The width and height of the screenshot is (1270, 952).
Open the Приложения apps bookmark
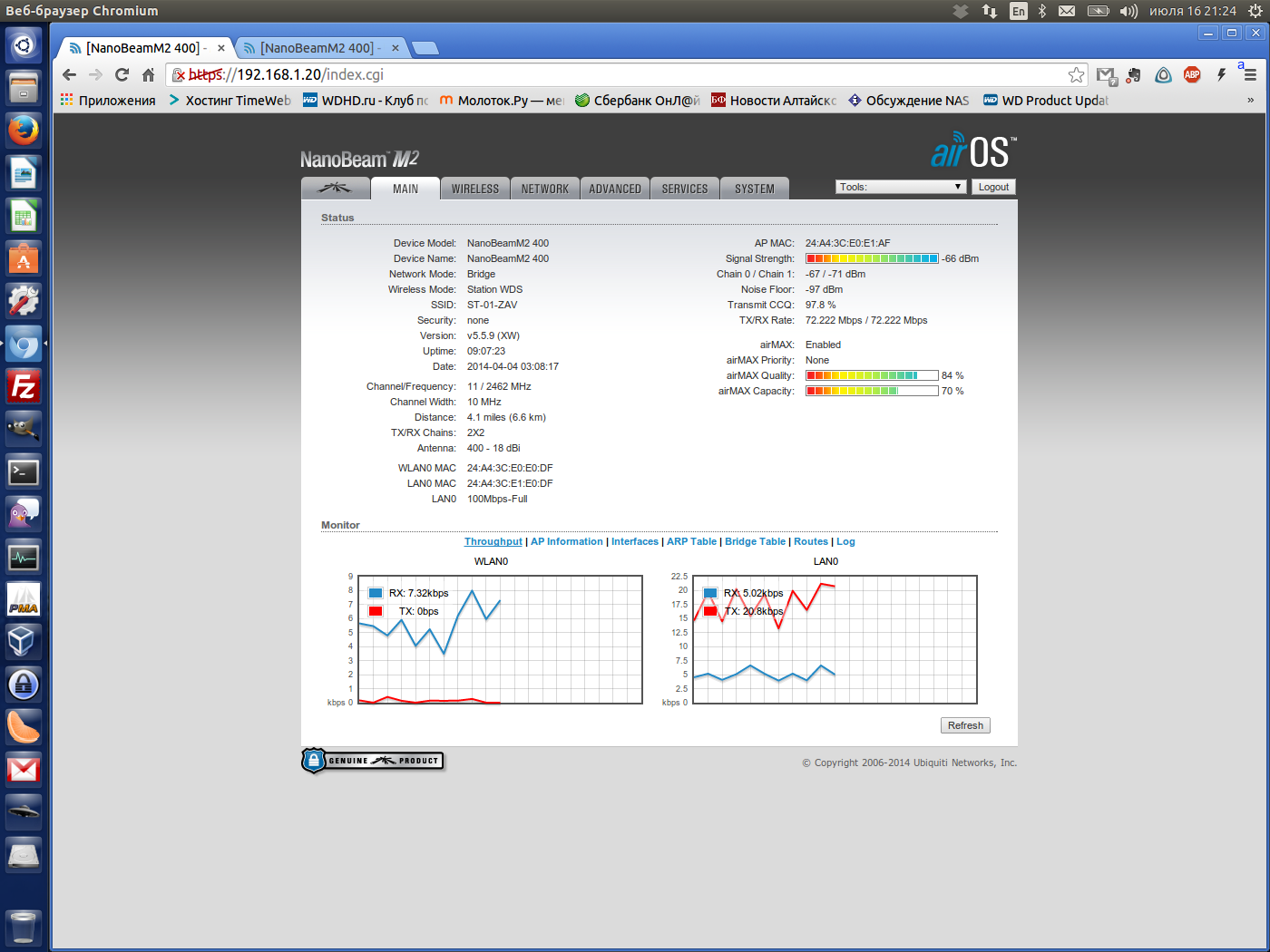pyautogui.click(x=108, y=101)
